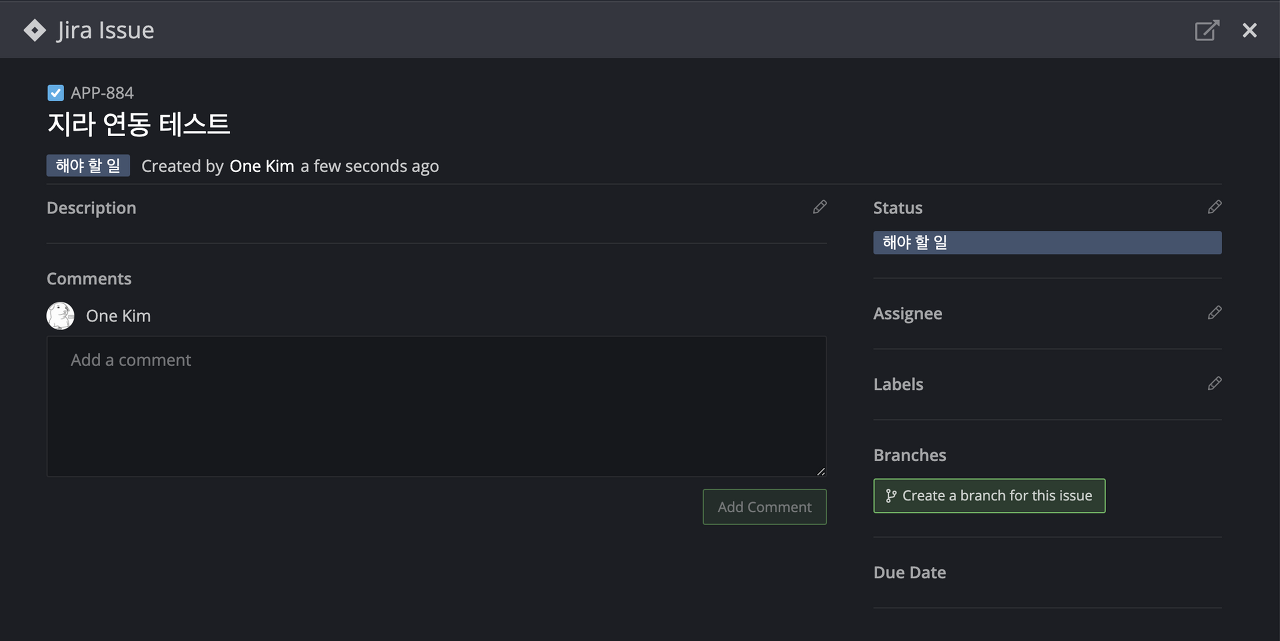The height and width of the screenshot is (641, 1280).
Task: Edit the Status with pencil icon
Action: pyautogui.click(x=1214, y=207)
